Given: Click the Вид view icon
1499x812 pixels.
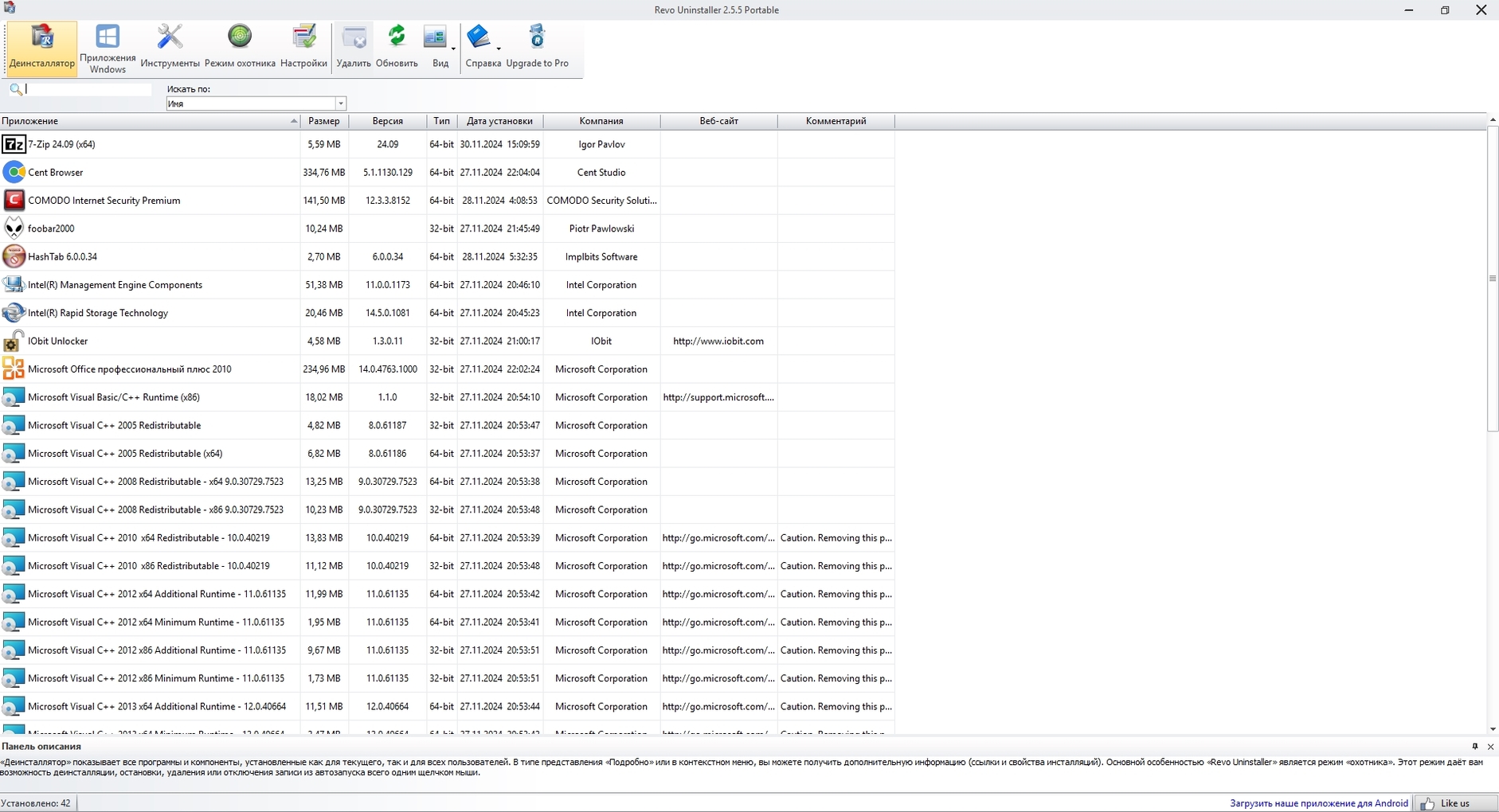Looking at the screenshot, I should (x=436, y=46).
